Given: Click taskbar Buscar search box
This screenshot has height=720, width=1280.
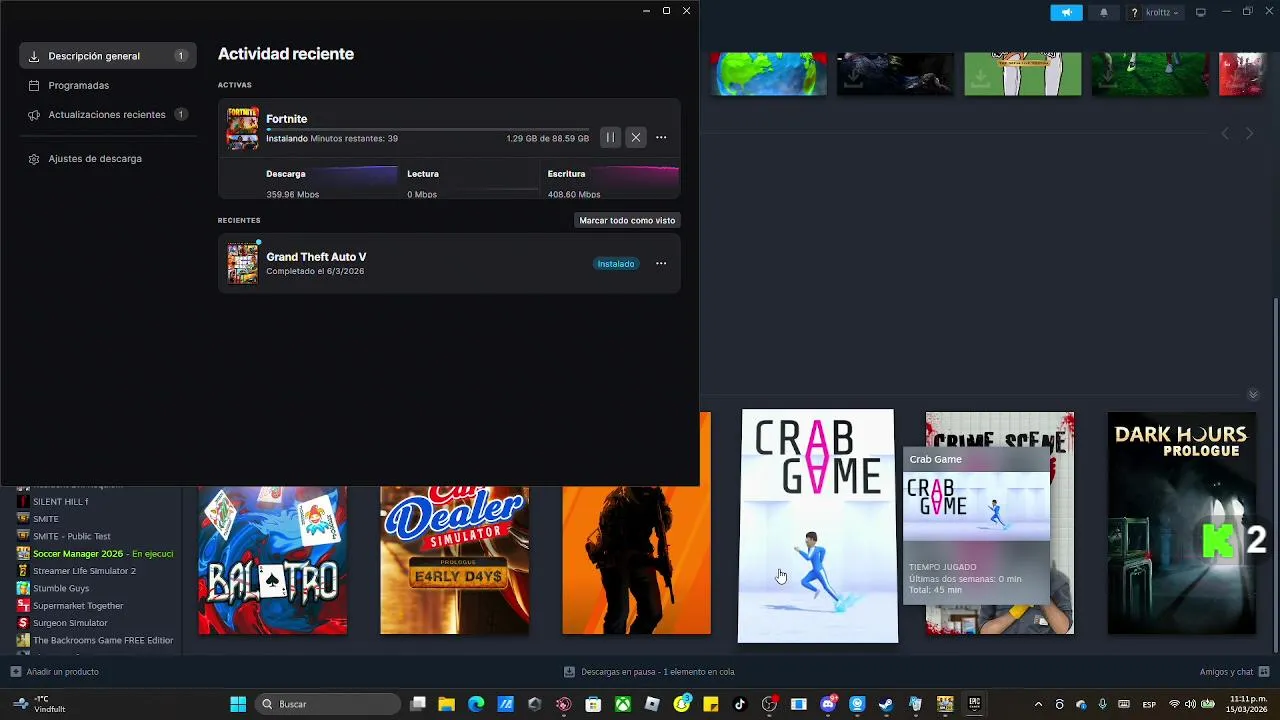Looking at the screenshot, I should (x=328, y=704).
